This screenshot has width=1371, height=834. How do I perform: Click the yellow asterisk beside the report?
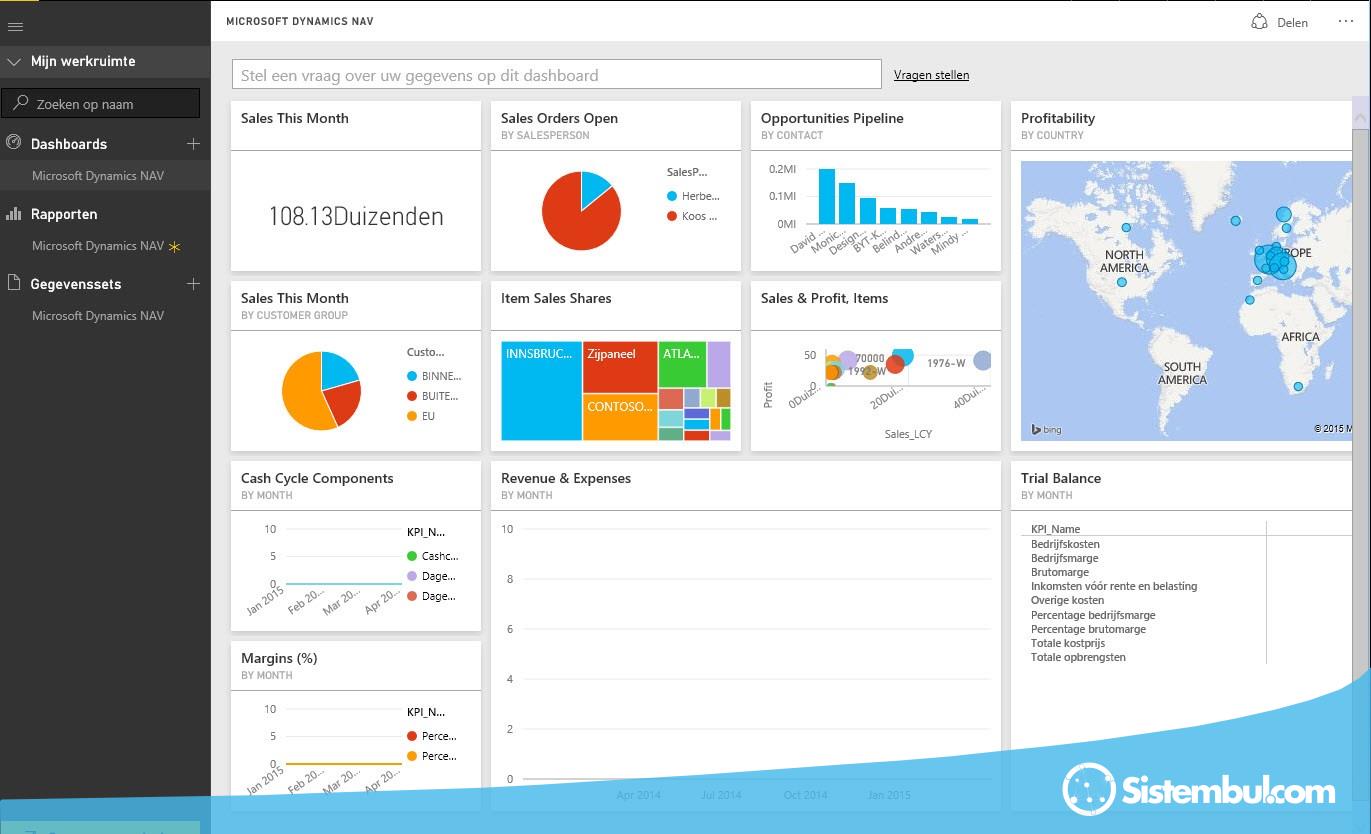pos(175,247)
